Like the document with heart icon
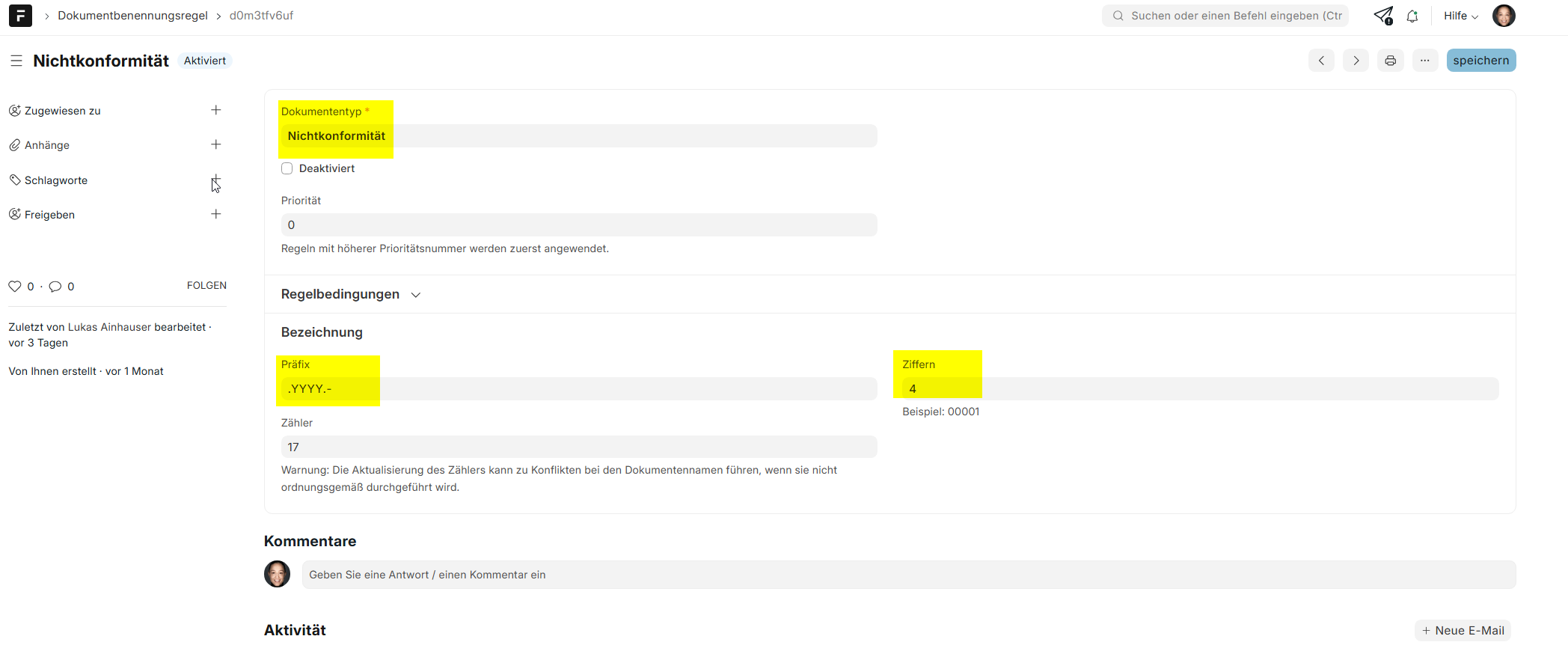 [15, 287]
